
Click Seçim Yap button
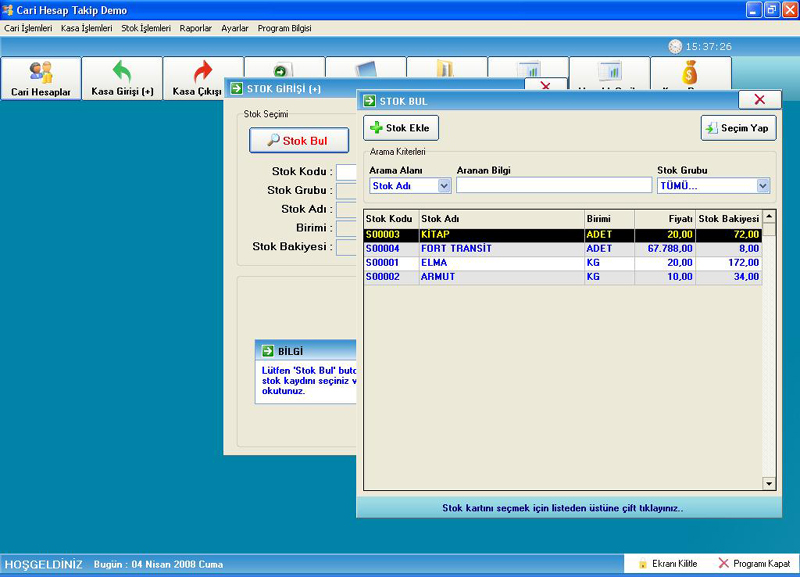pos(739,128)
